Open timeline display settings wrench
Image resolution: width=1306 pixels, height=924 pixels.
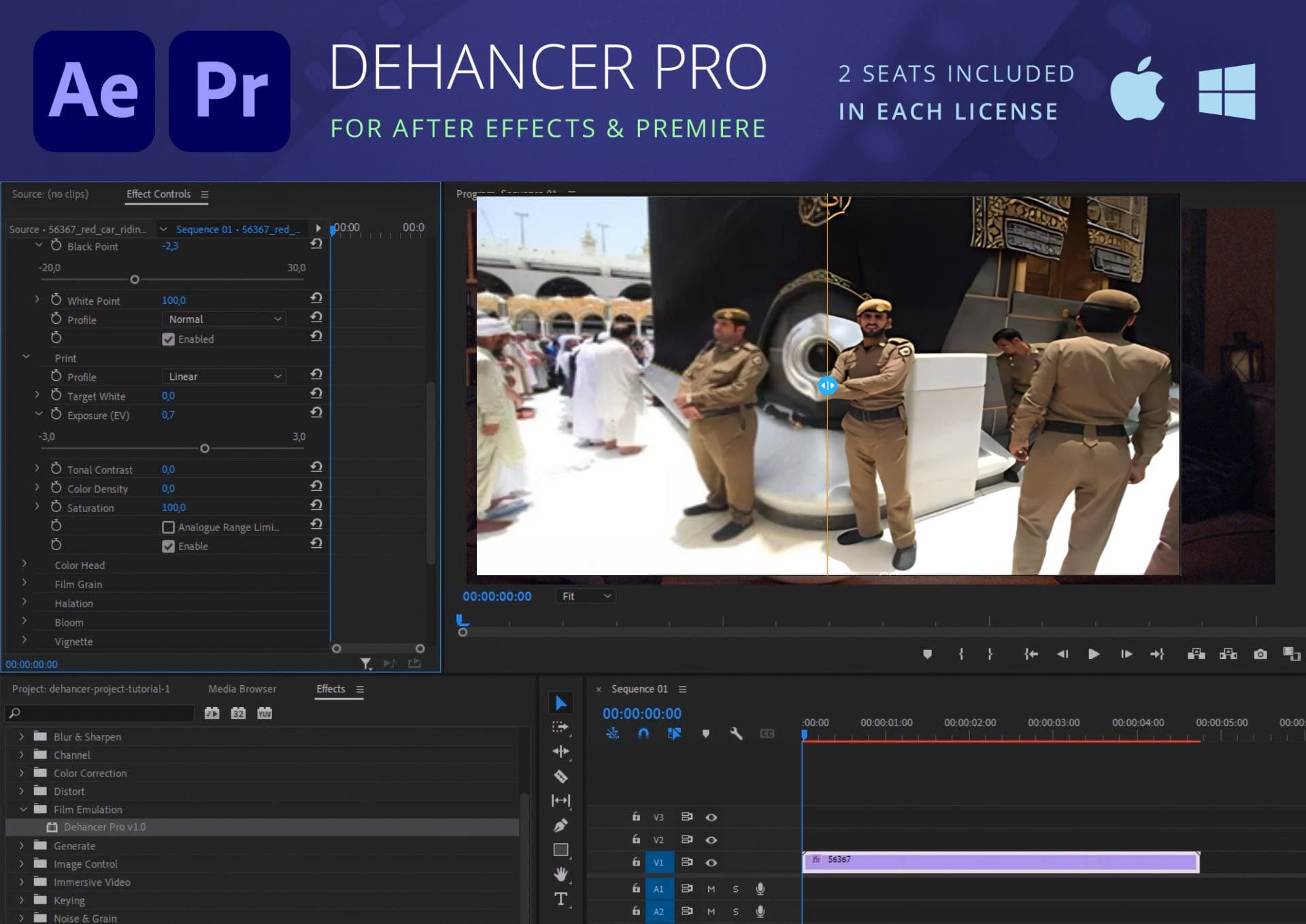click(736, 734)
